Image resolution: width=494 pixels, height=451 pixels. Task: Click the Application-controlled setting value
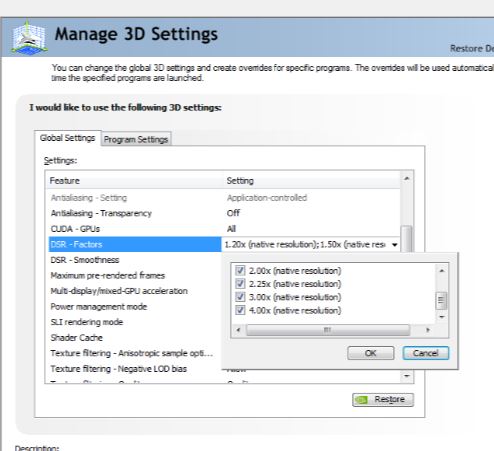267,198
